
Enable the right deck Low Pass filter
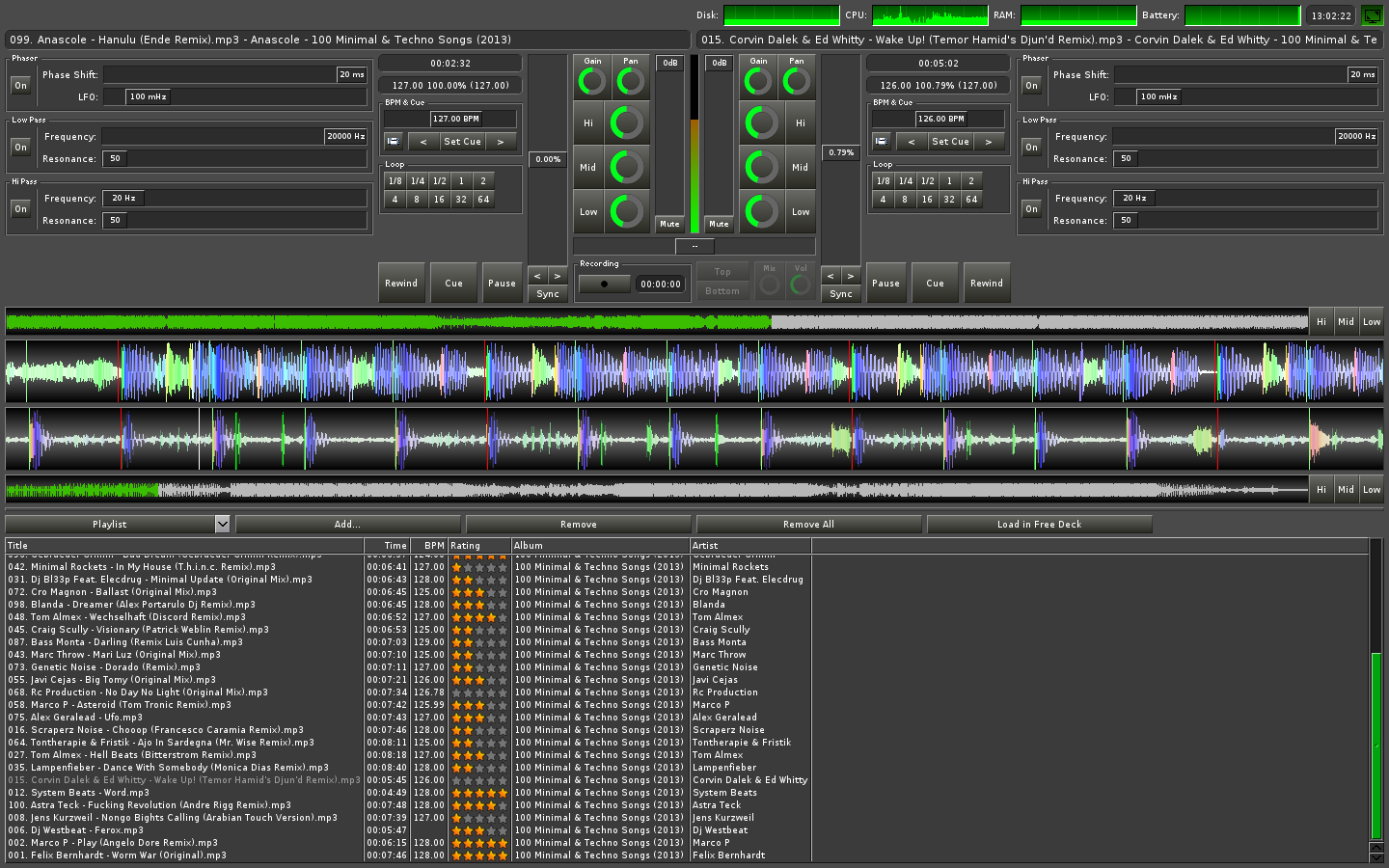coord(1031,148)
